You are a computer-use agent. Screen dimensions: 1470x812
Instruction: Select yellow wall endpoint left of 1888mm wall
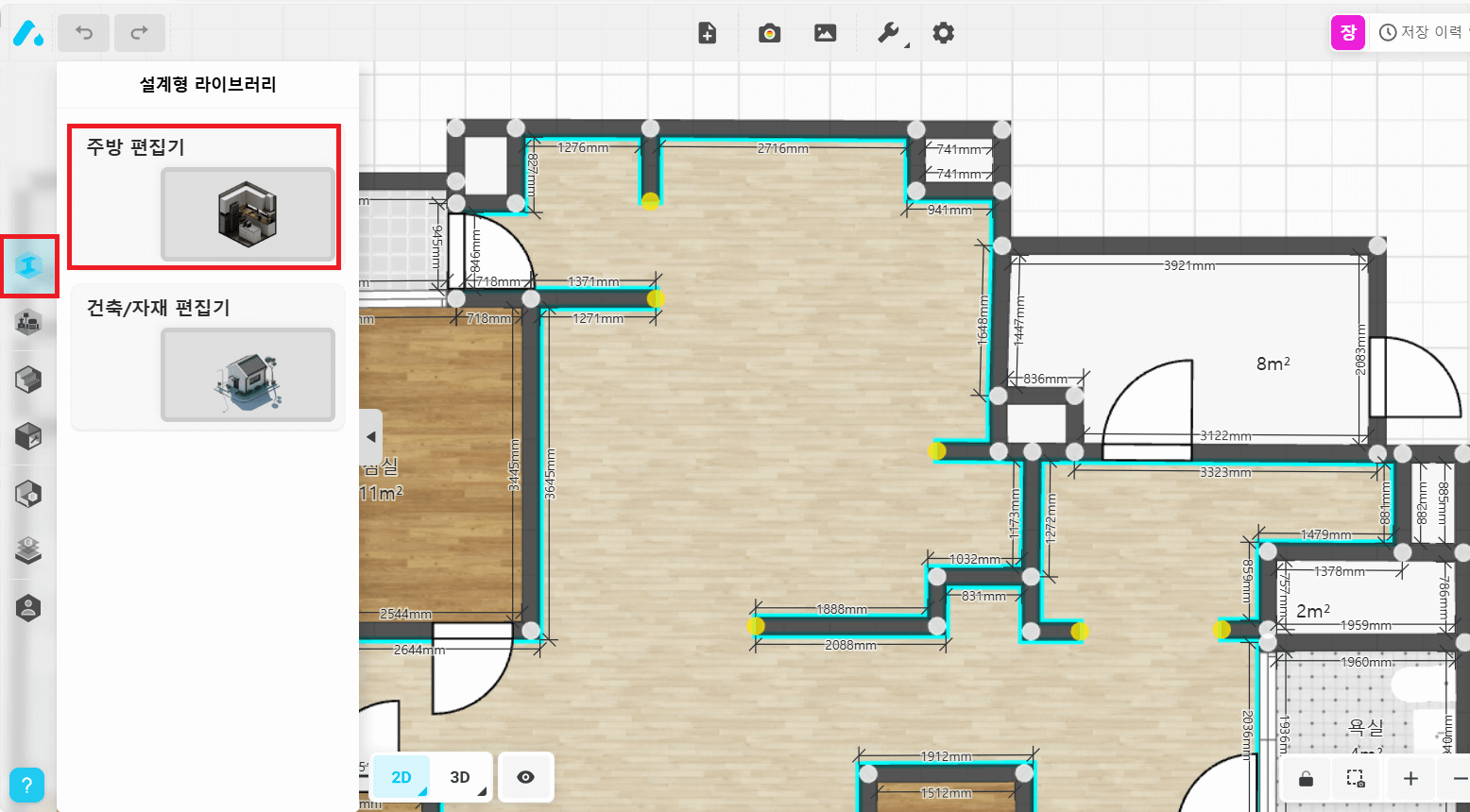tap(756, 625)
